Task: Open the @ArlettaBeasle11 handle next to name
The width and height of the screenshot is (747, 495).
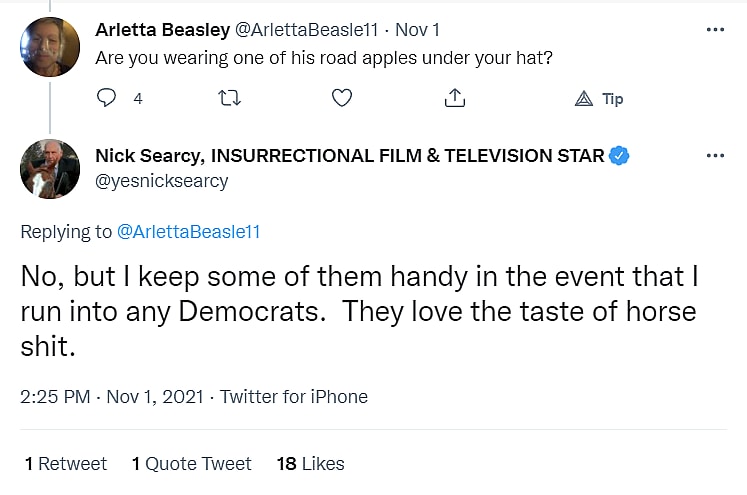Action: (x=305, y=30)
